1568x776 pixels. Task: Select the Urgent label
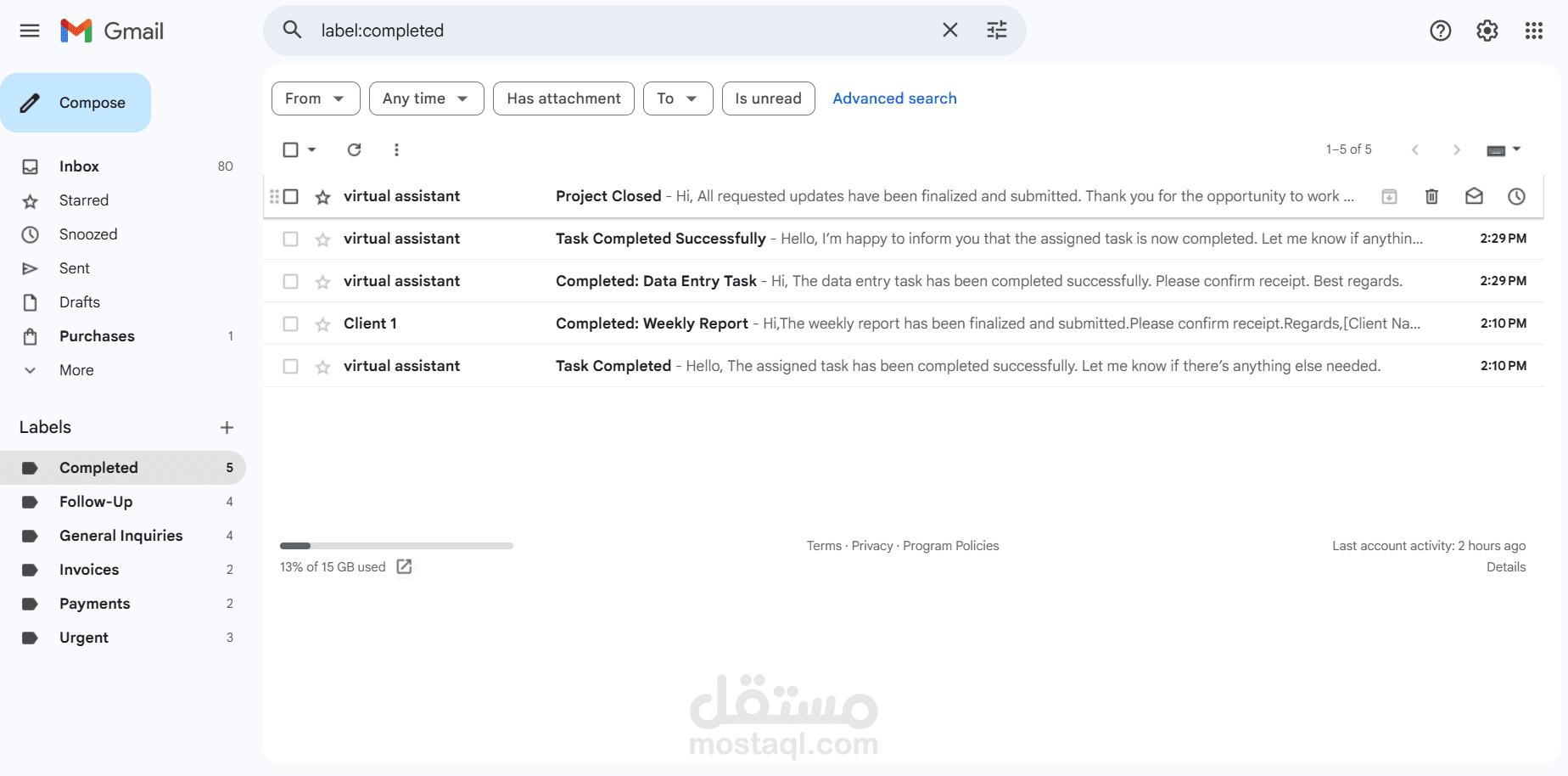click(123, 638)
